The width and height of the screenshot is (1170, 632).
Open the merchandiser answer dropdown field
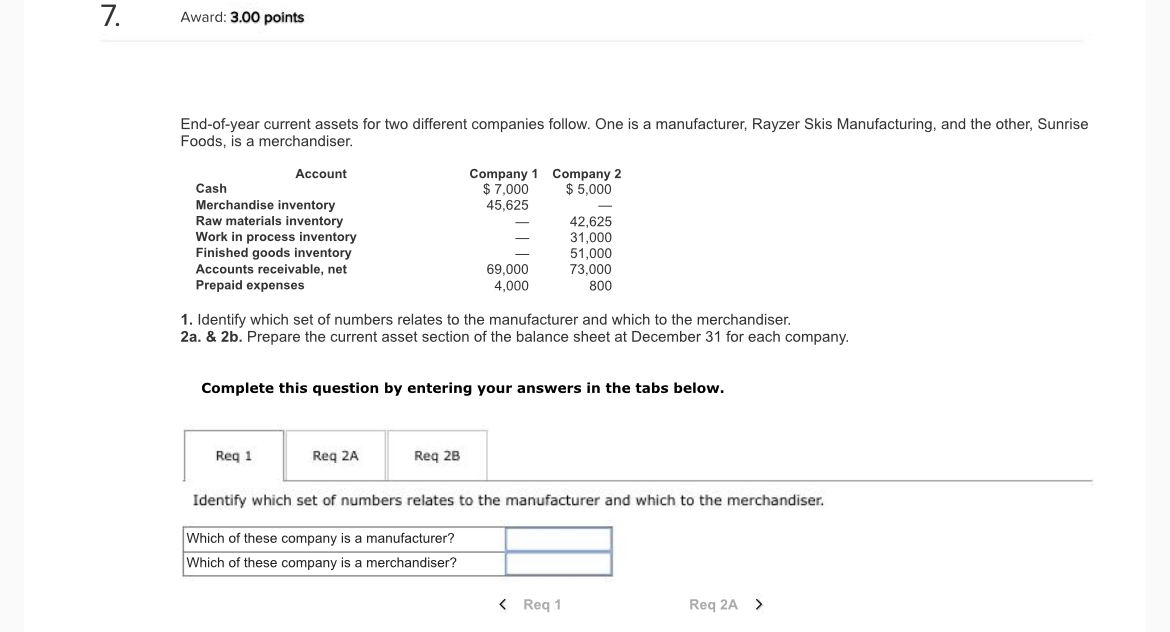(x=558, y=564)
